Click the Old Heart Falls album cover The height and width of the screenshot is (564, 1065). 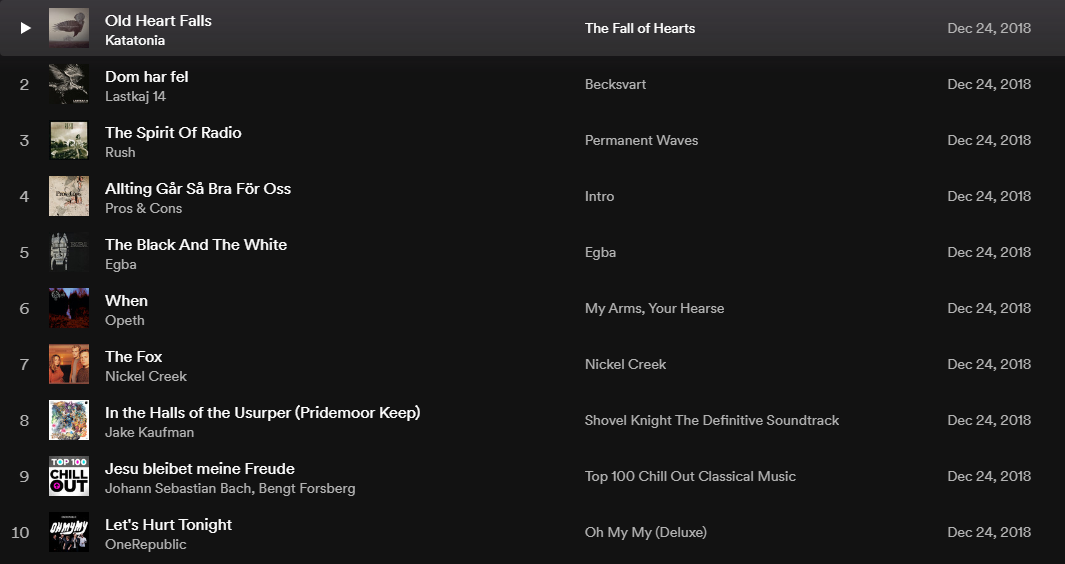69,28
